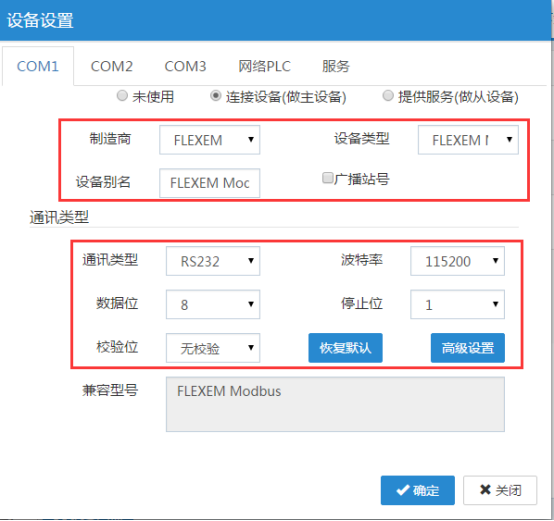
Task: Open the 波特率 115200 dropdown
Action: click(x=457, y=261)
